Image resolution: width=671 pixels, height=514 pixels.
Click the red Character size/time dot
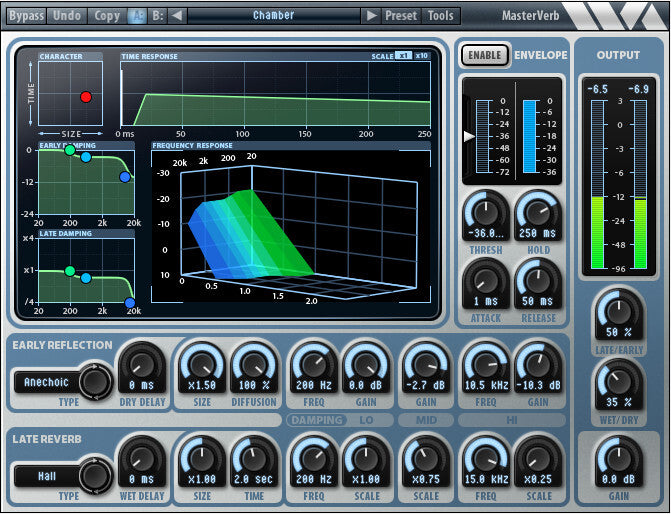pos(86,97)
